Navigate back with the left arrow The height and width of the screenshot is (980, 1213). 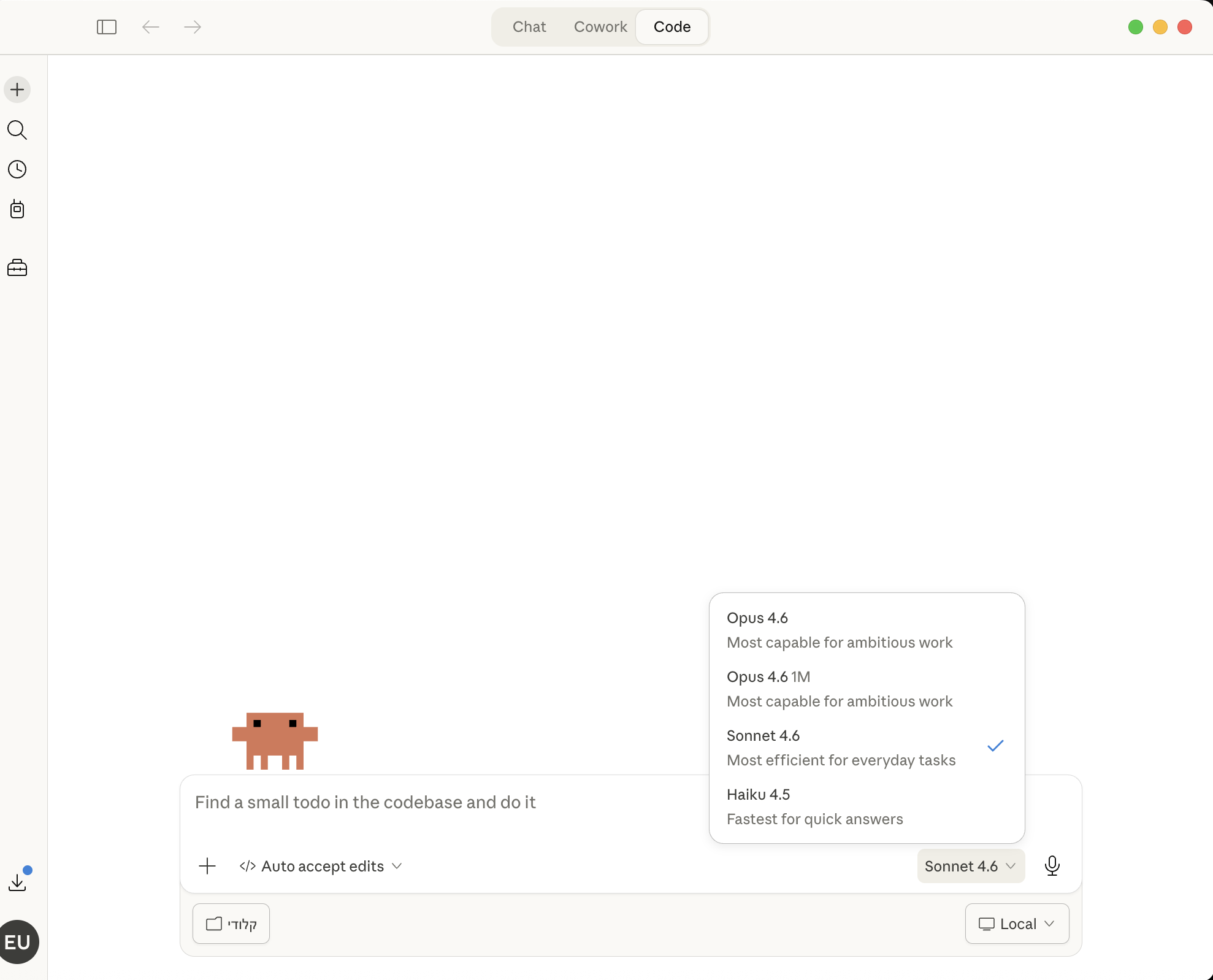(x=151, y=27)
